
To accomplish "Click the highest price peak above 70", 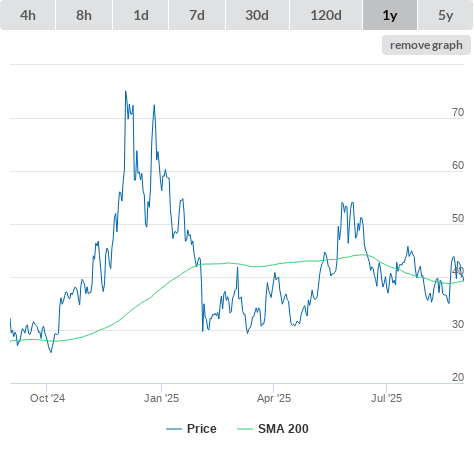I will tap(126, 91).
